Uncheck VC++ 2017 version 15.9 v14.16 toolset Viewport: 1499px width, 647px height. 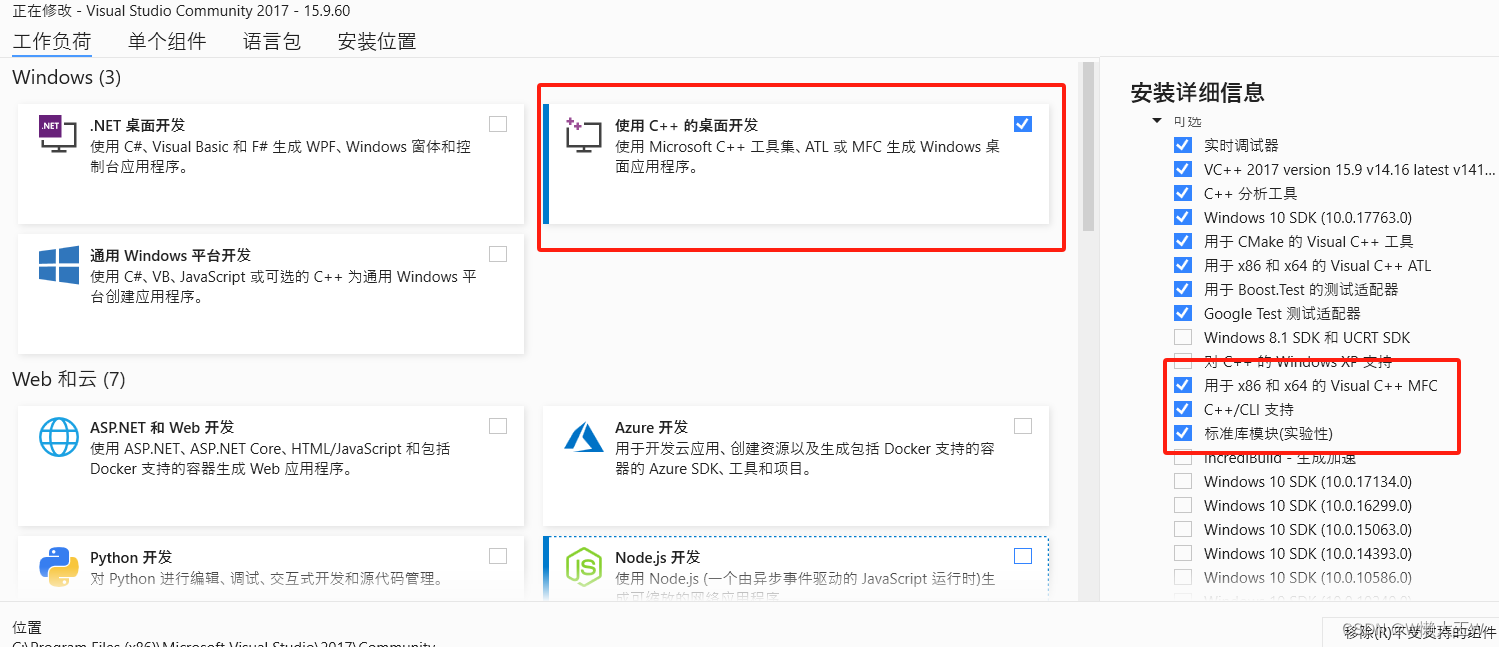point(1183,169)
